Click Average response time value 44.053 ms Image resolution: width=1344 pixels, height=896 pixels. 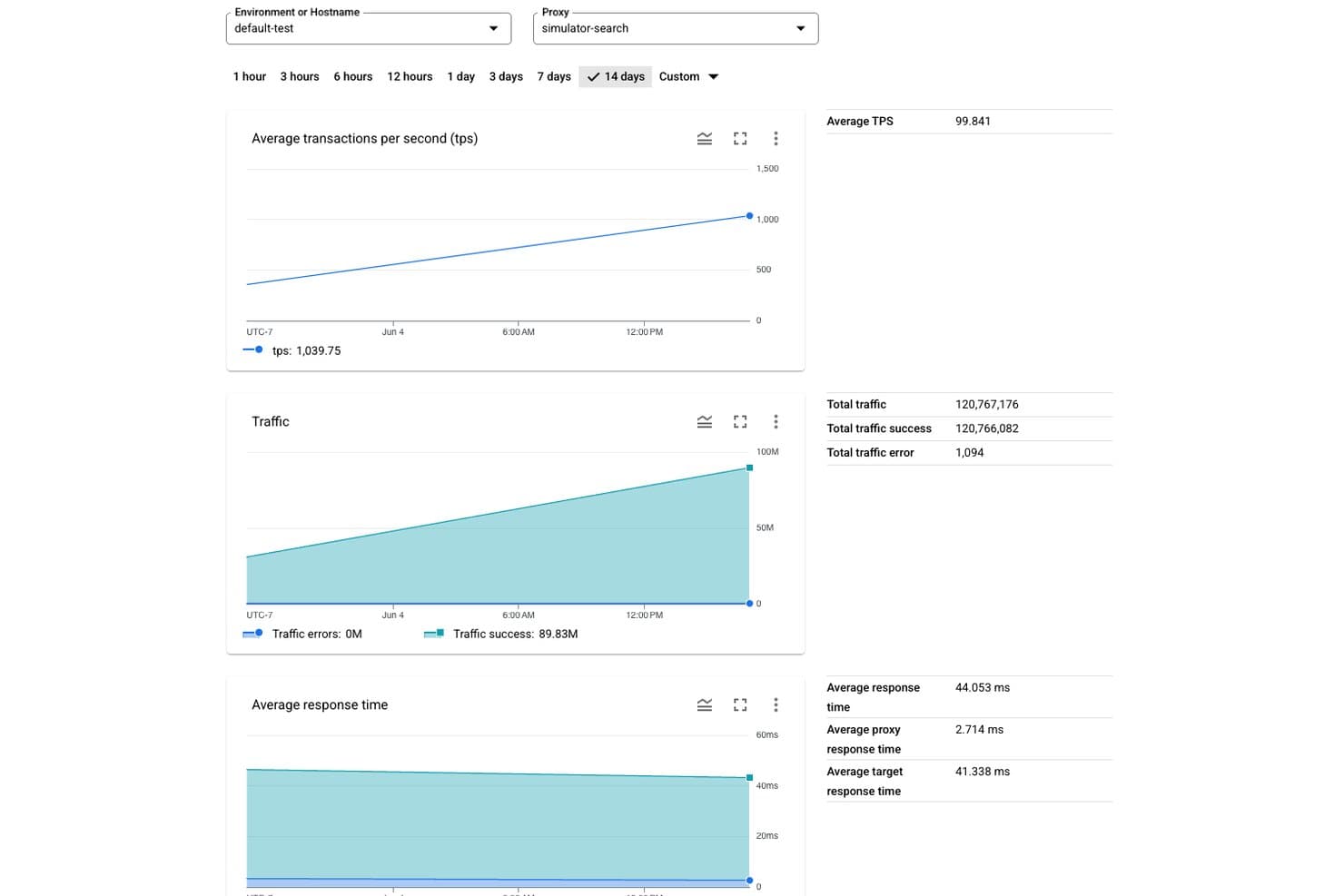[983, 688]
